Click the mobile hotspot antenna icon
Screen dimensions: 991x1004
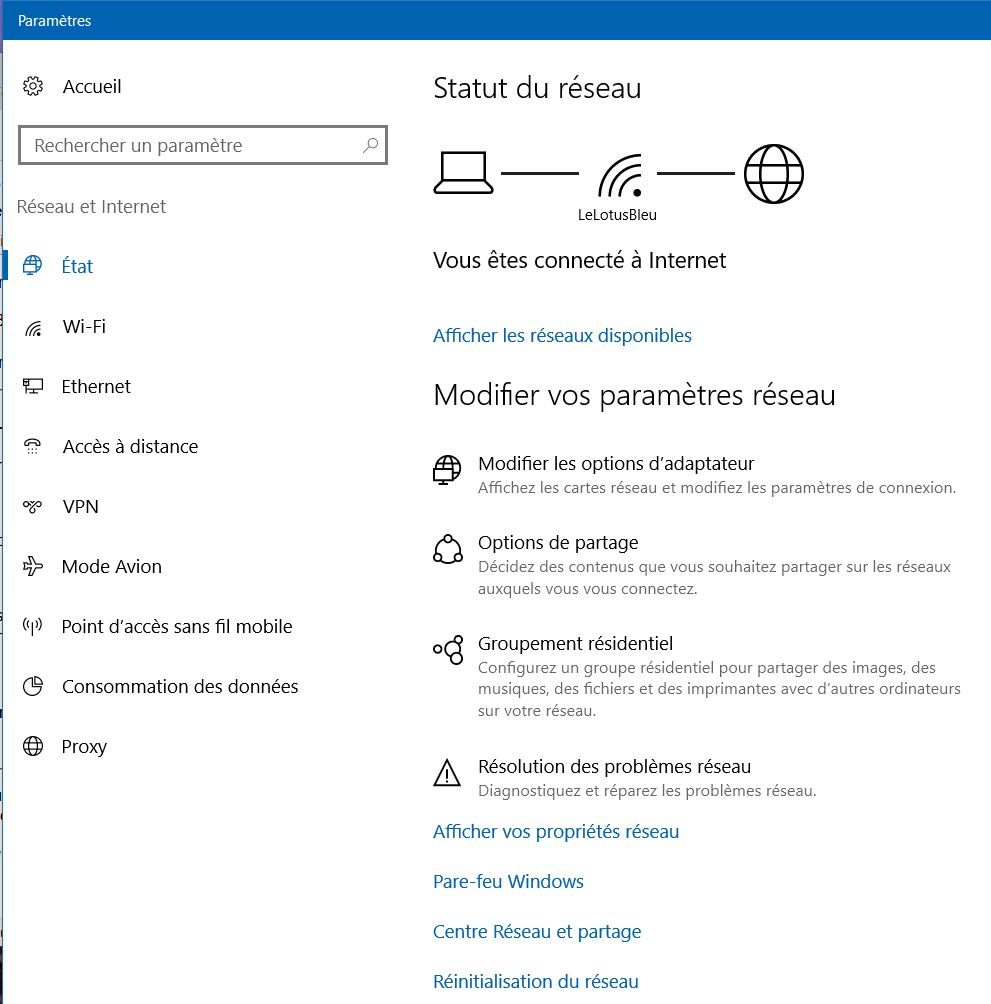(x=33, y=626)
